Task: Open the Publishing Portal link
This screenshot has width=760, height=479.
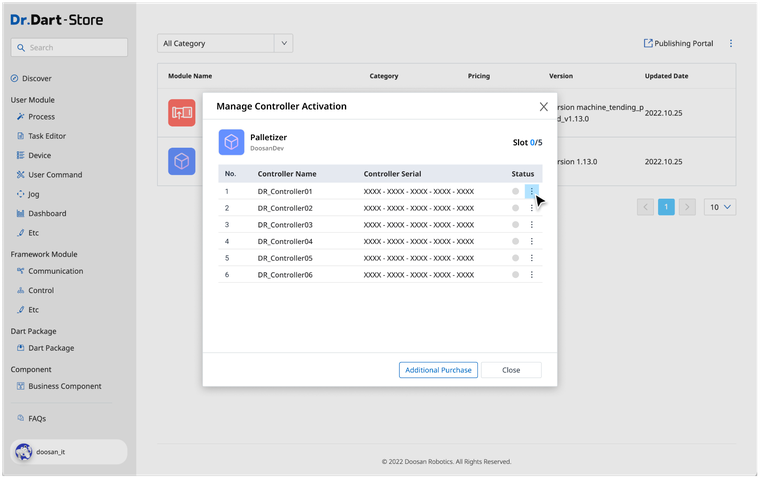Action: point(678,44)
